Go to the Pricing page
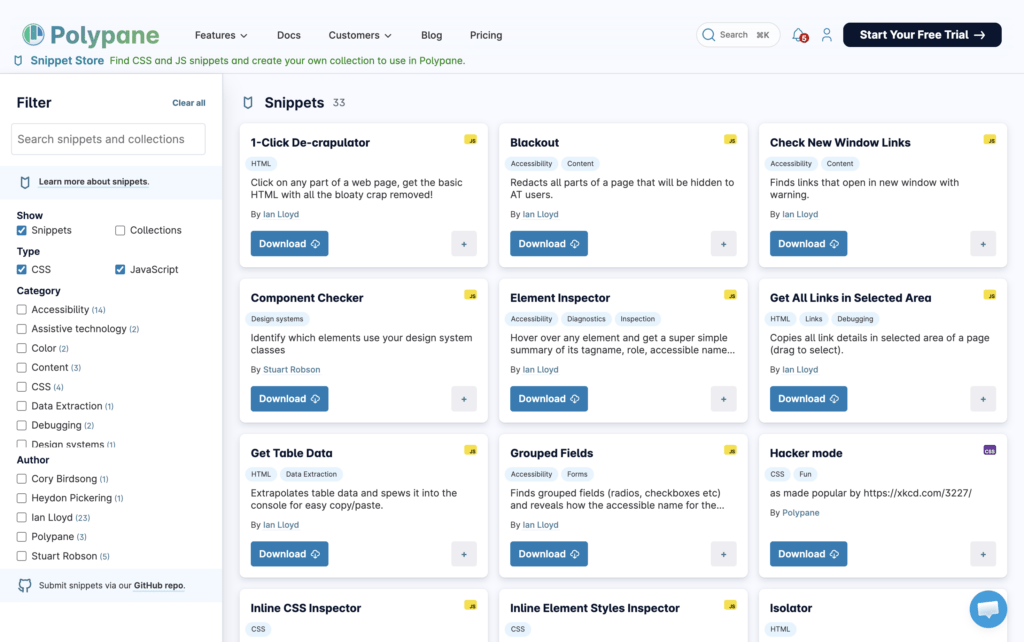1024x642 pixels. point(486,35)
